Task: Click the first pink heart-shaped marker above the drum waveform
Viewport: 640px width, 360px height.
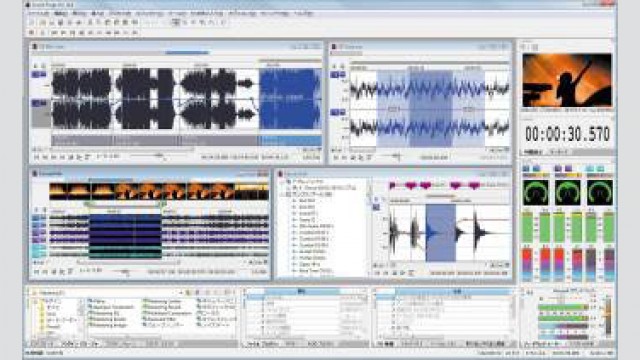Action: pyautogui.click(x=411, y=186)
